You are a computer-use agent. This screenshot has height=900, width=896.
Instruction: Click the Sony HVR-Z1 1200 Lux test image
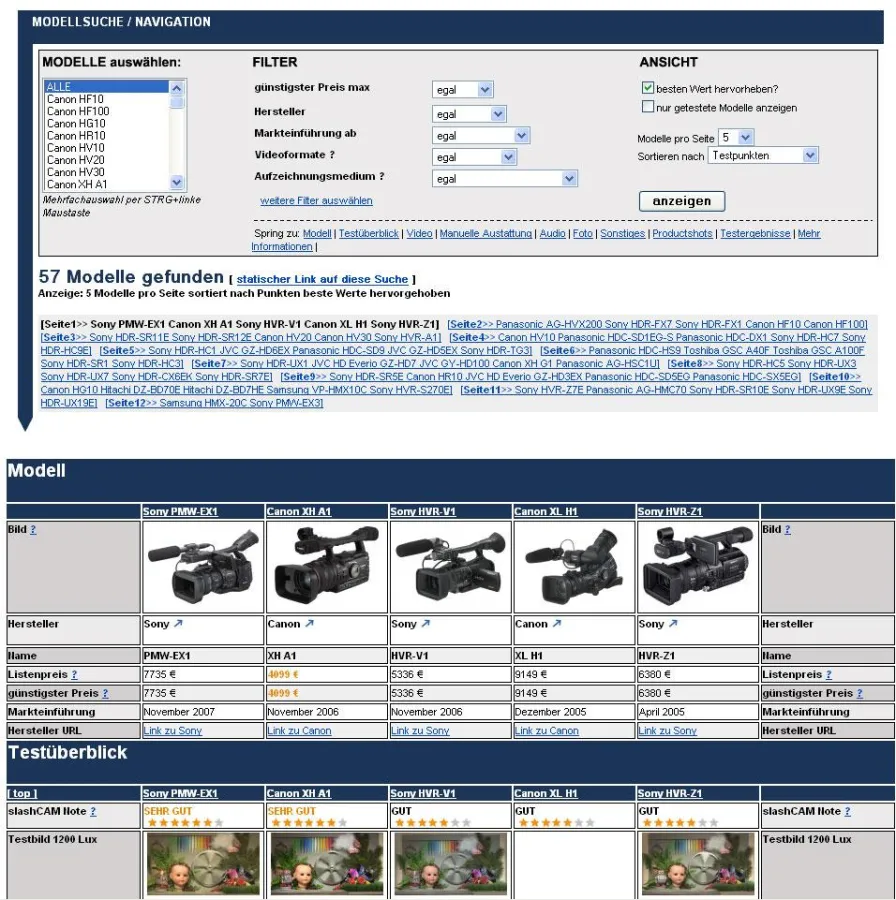697,864
